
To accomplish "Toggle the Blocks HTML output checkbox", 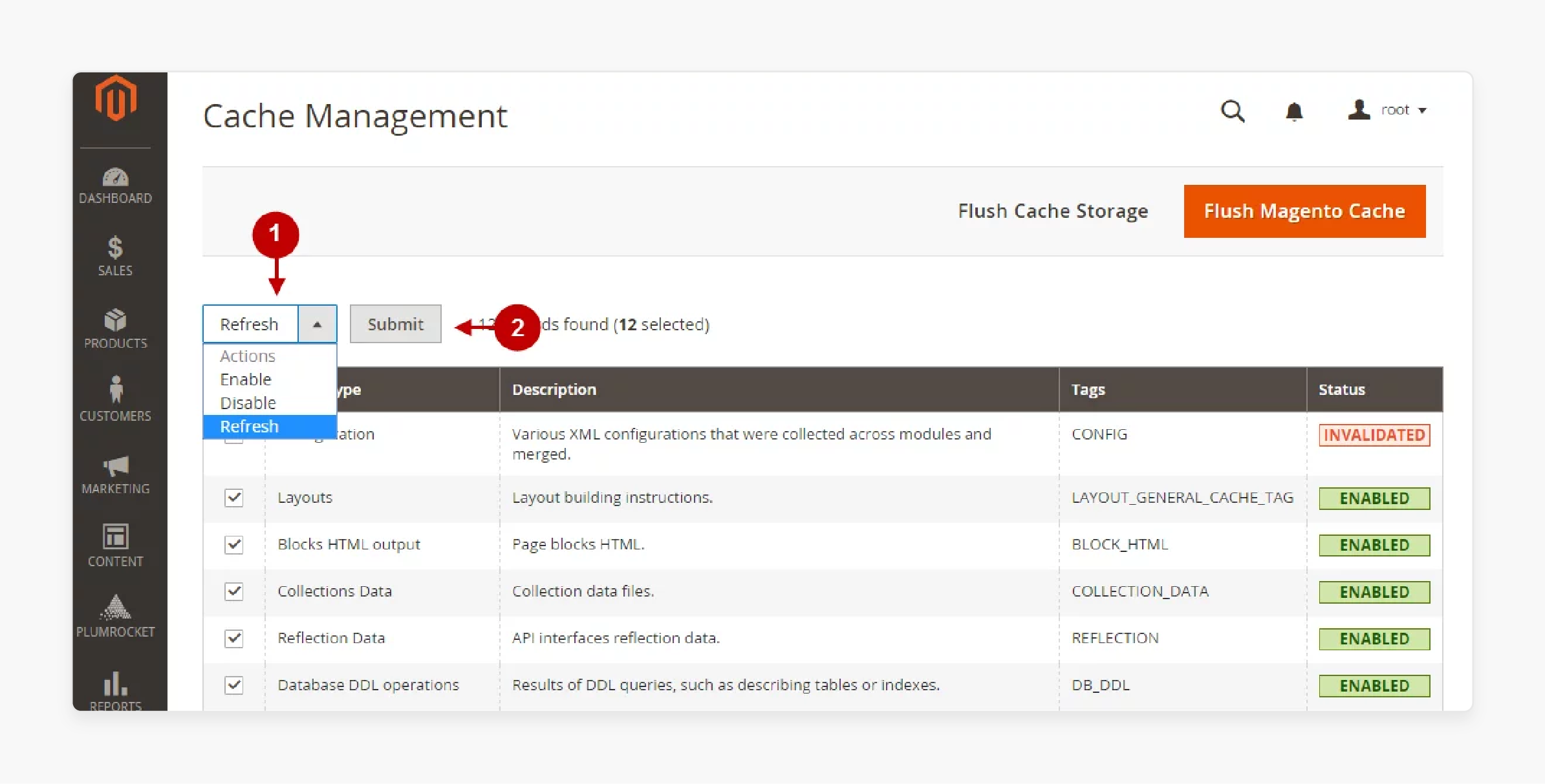I will coord(234,545).
